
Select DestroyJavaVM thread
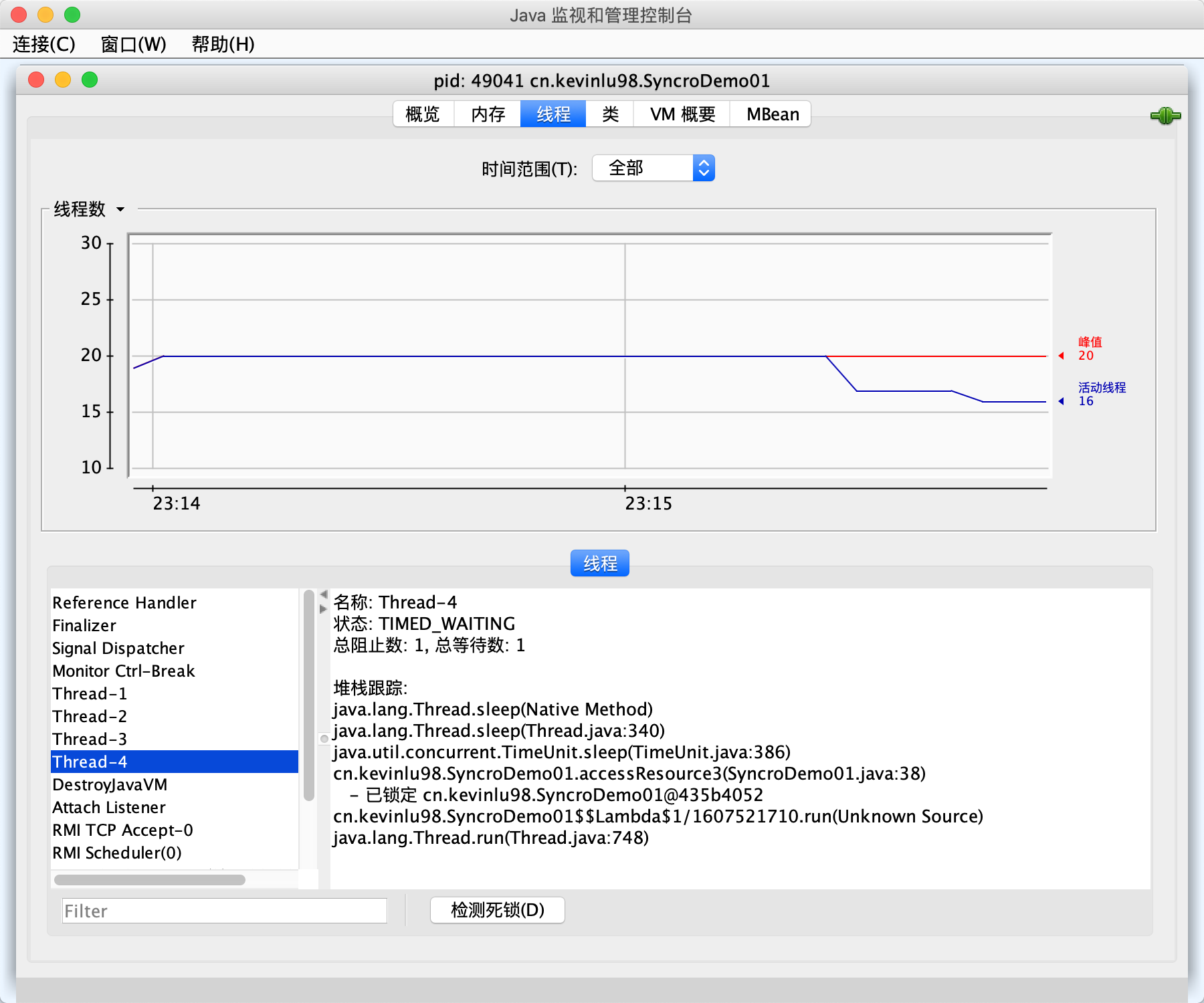(175, 784)
